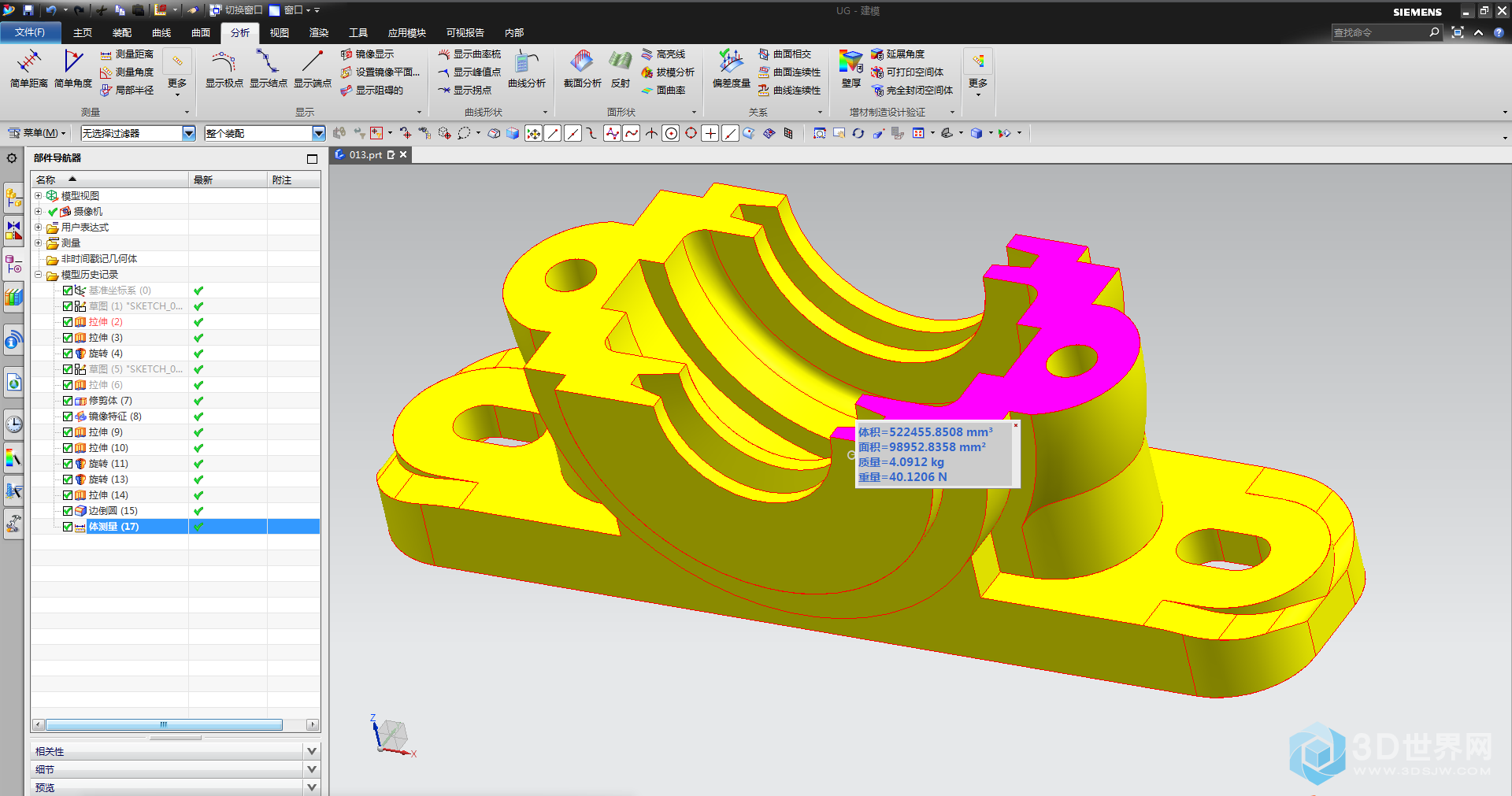Open Section Analysis (截面分析) tool
This screenshot has height=796, width=1512.
(x=583, y=68)
